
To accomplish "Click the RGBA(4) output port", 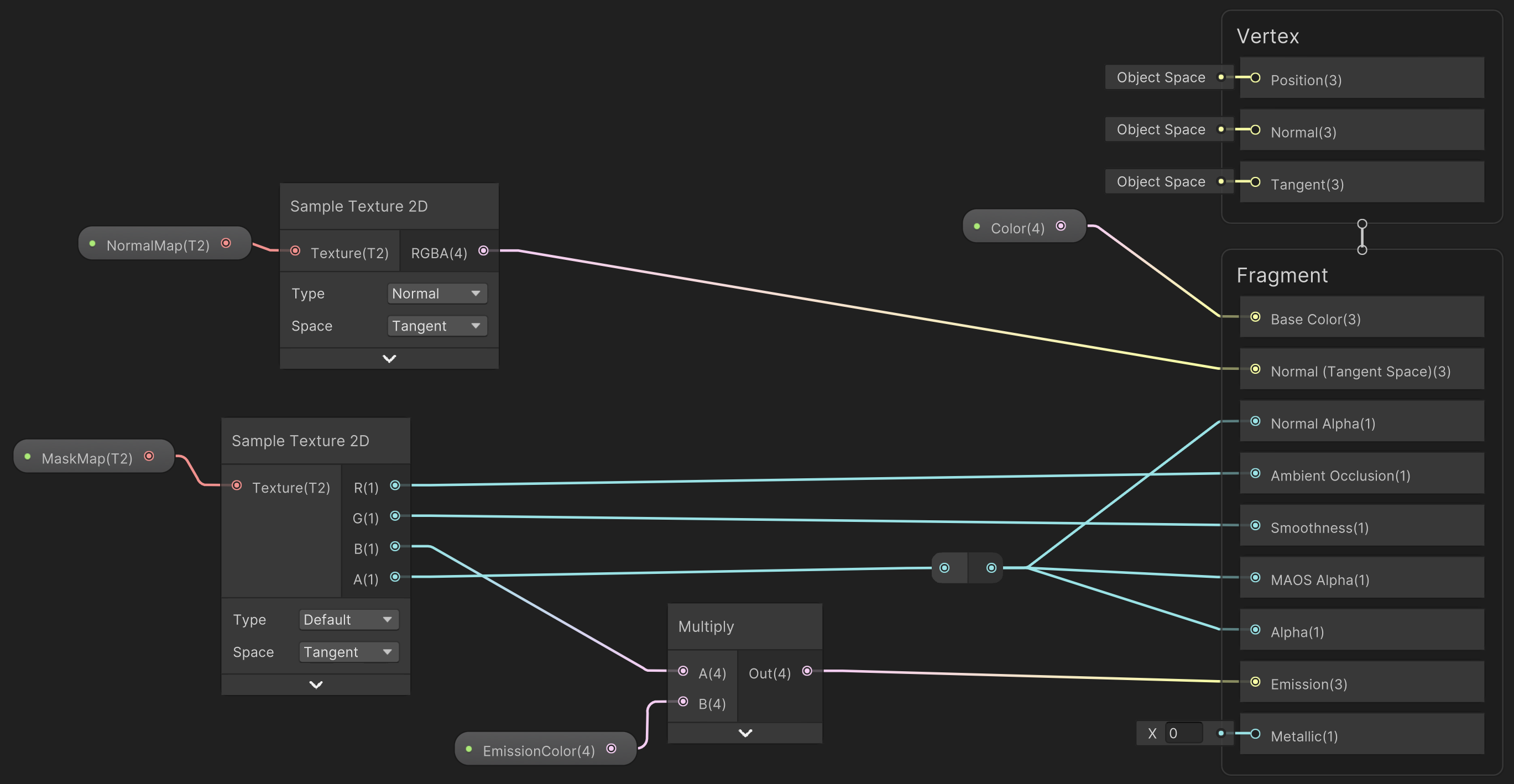I will point(483,251).
